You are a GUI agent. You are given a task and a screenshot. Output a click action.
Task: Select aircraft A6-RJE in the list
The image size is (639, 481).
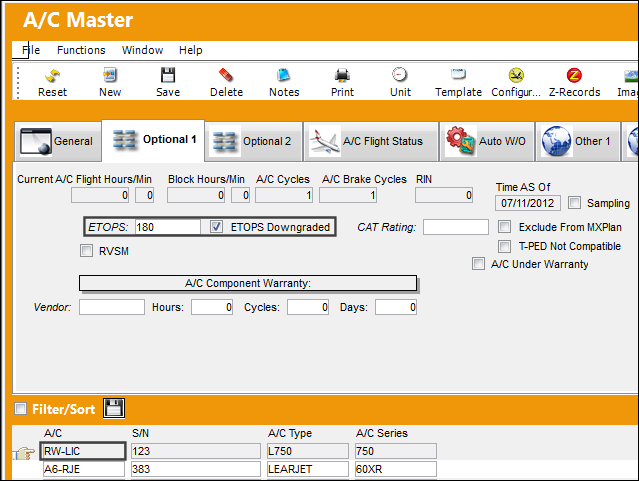point(84,469)
